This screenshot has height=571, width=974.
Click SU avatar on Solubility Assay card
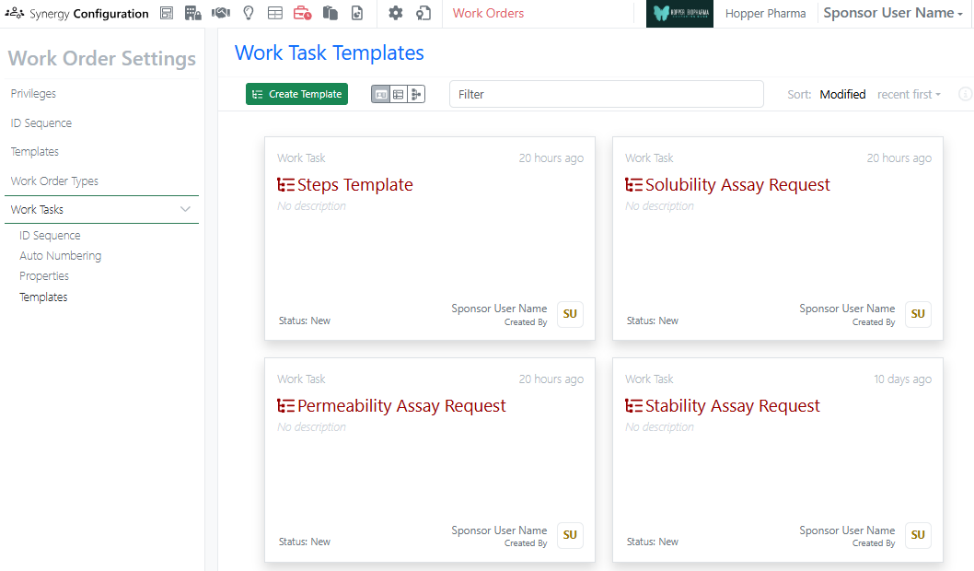coord(918,314)
